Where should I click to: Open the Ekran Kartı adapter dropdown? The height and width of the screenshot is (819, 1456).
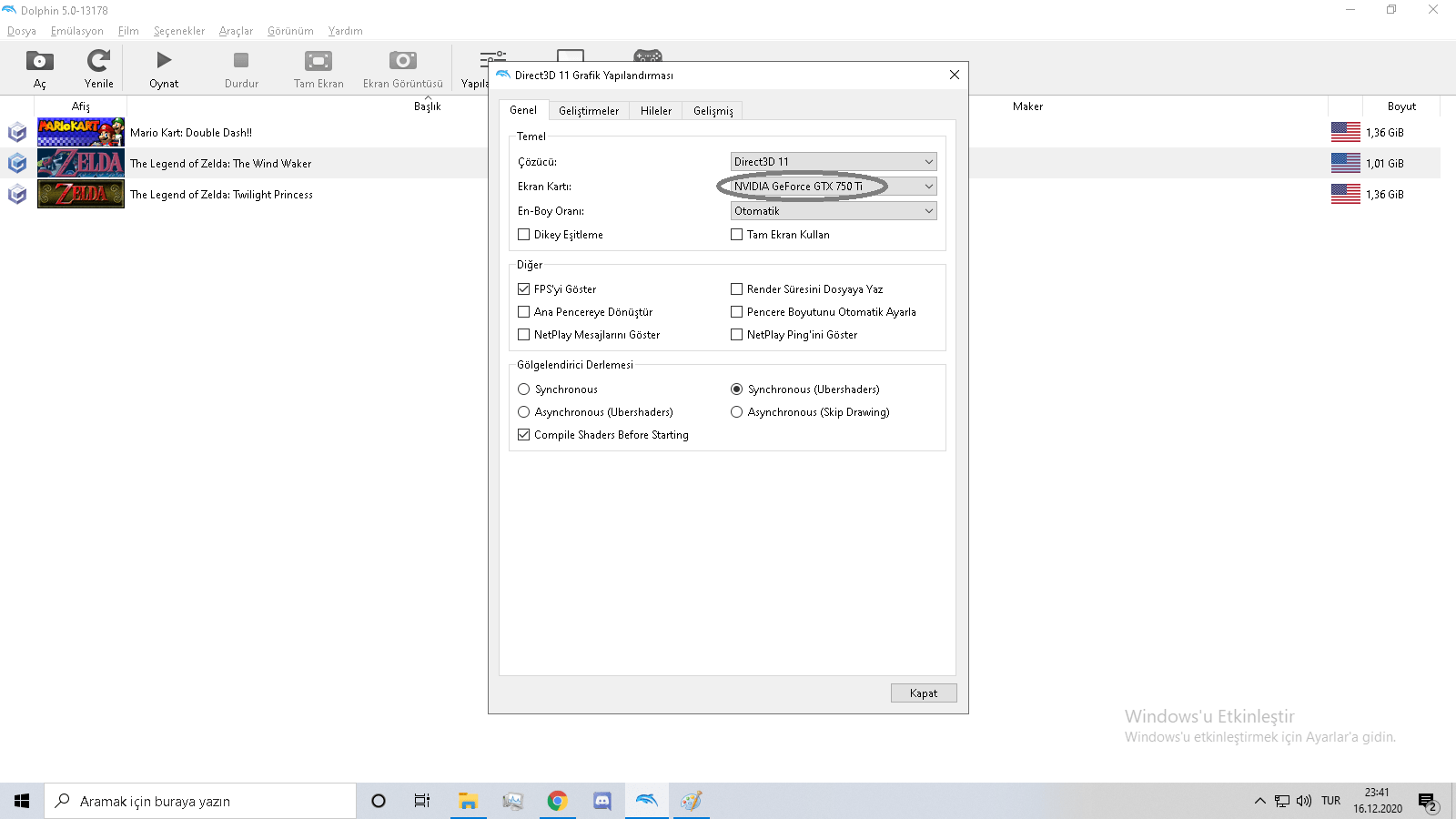(x=834, y=187)
